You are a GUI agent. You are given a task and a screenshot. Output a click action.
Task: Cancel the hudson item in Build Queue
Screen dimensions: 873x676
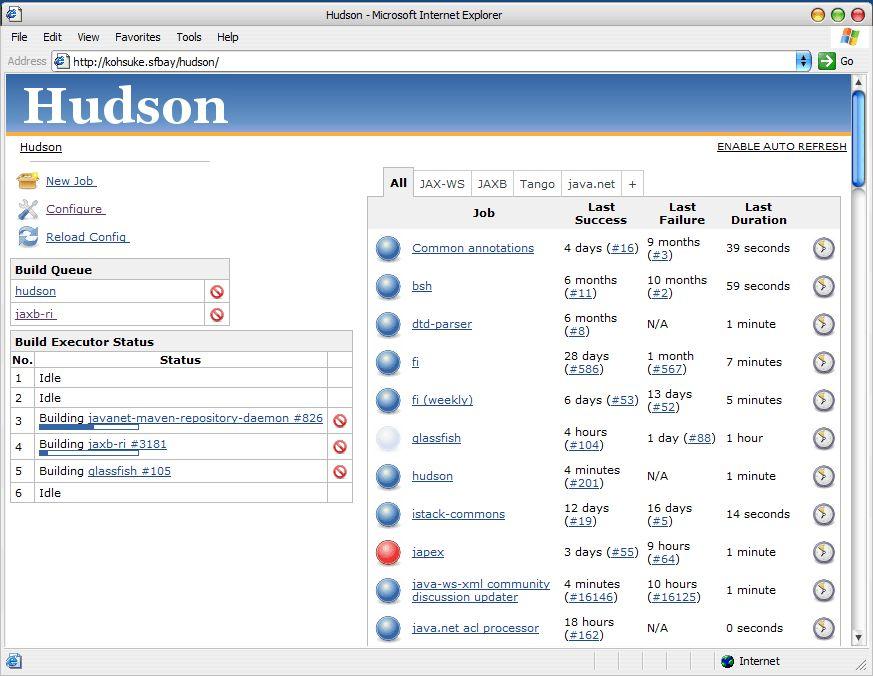pos(217,291)
